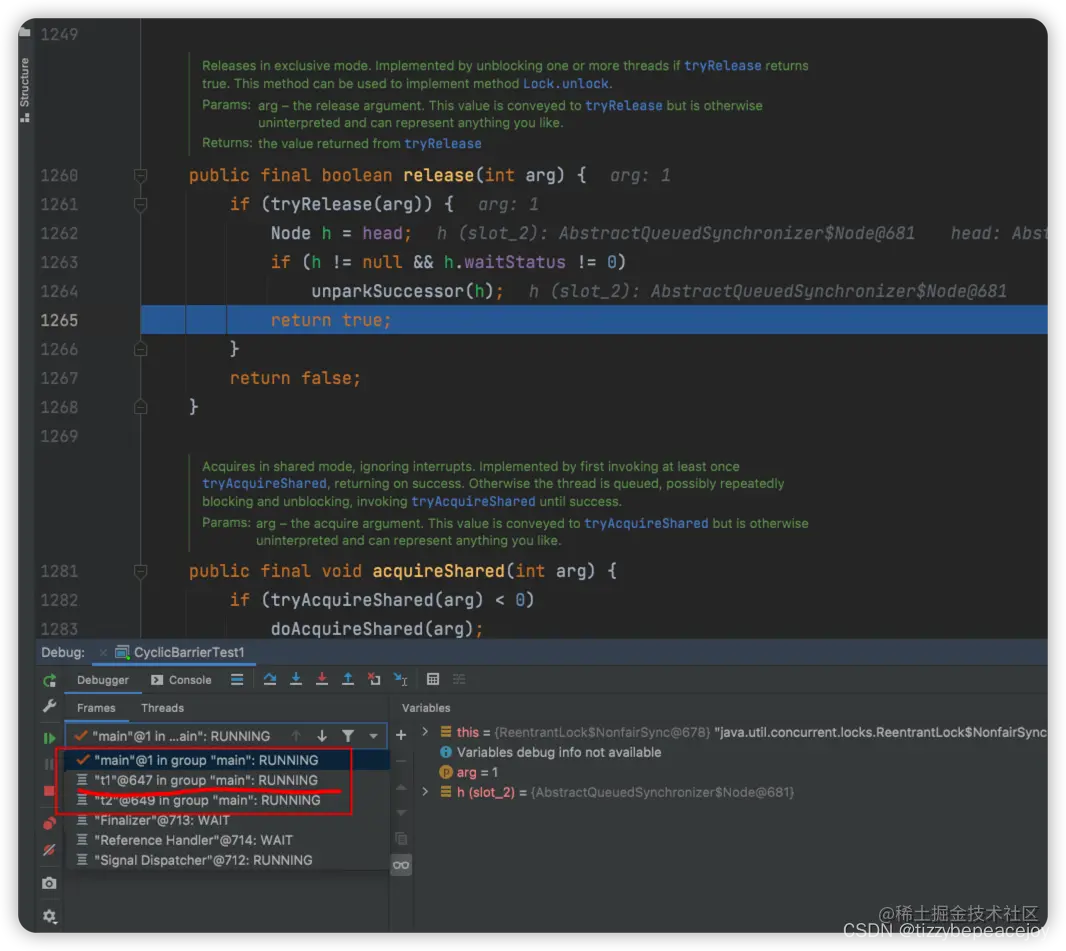Click Step Into blue arrow icon
1066x951 pixels.
(x=296, y=680)
